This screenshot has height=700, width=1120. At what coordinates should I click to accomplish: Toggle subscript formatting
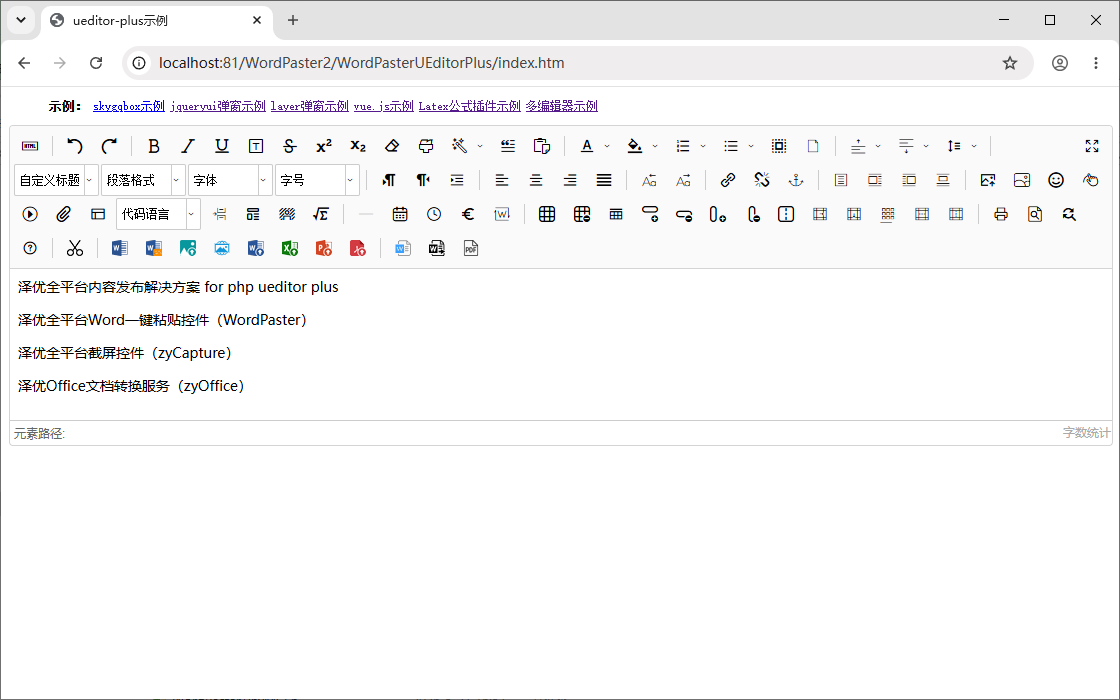coord(358,146)
